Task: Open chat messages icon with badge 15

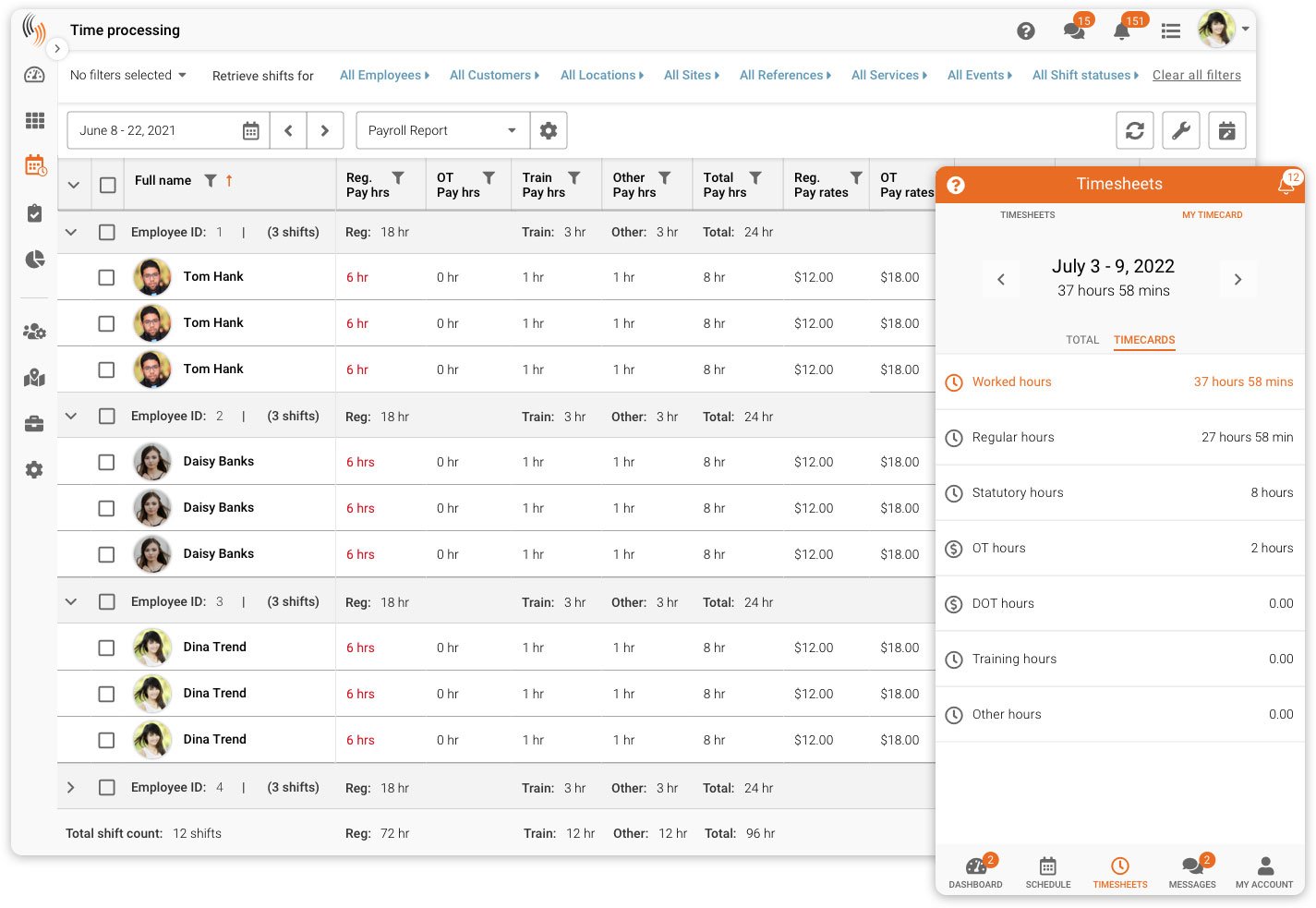Action: tap(1074, 31)
